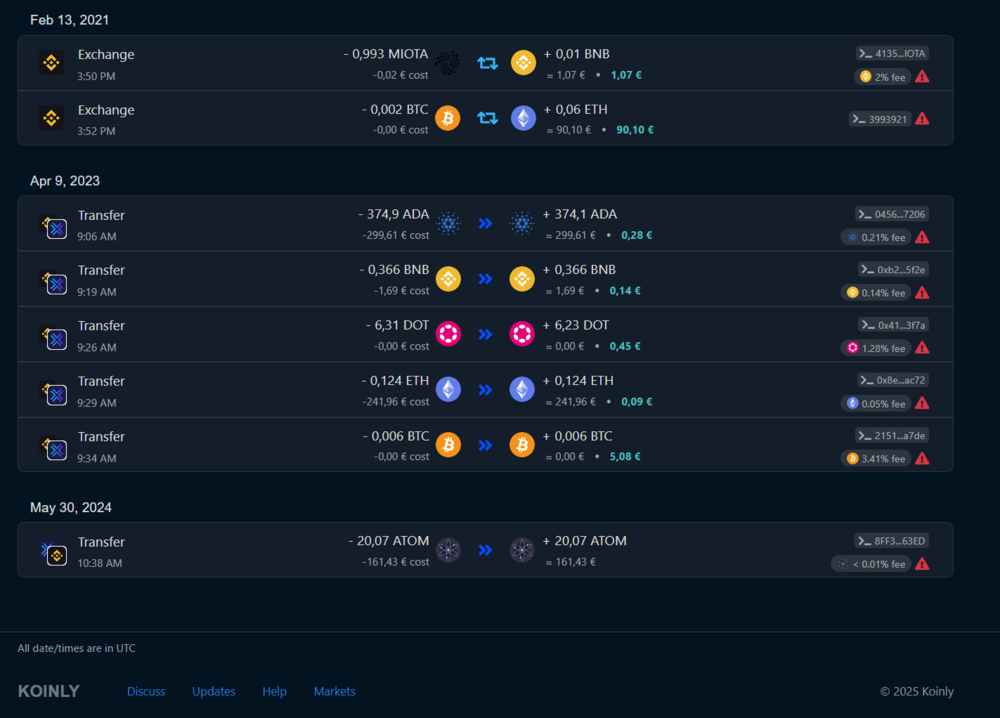Click the 3.41% fee badge on the BTC transfer
This screenshot has height=718, width=1000.
pyautogui.click(x=876, y=458)
